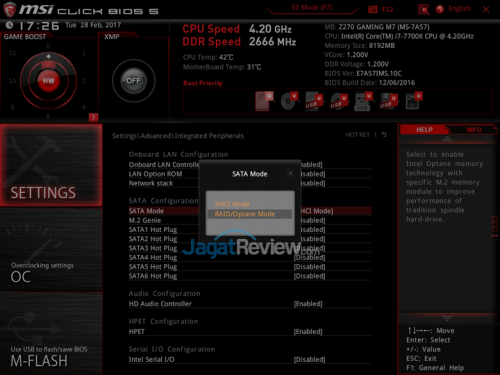Click the back arrow next to HOT KEY
Image resolution: width=500 pixels, height=375 pixels.
384,135
